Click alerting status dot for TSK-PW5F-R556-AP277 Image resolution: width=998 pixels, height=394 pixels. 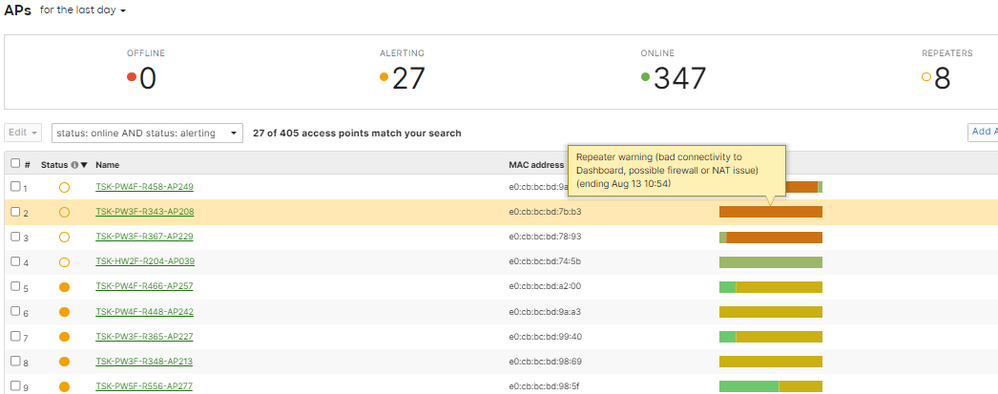pyautogui.click(x=64, y=386)
